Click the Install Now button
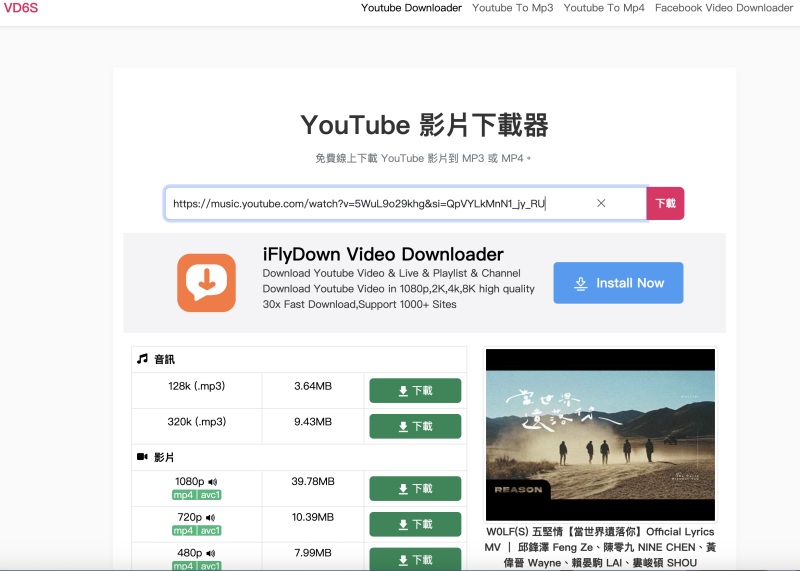This screenshot has width=800, height=571. 618,283
